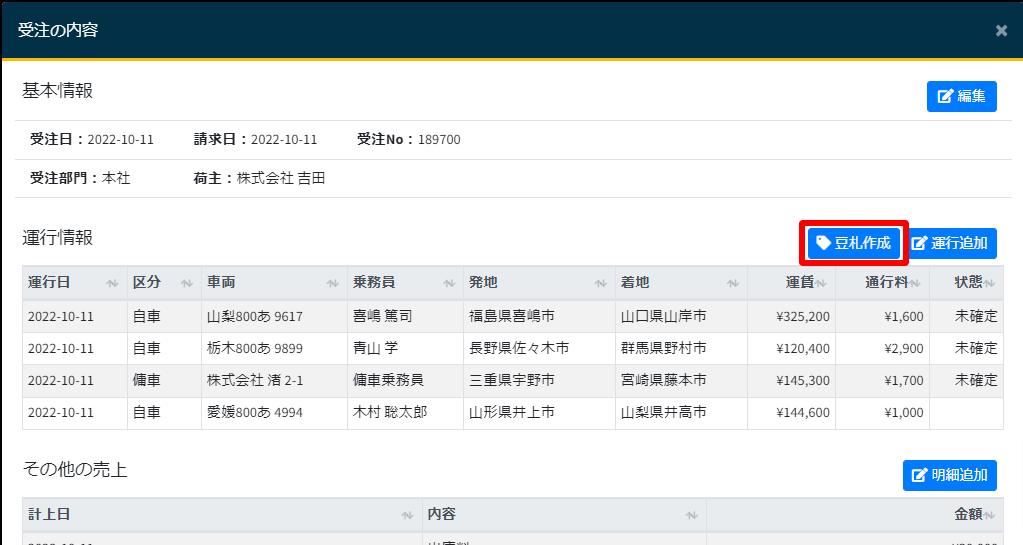Click the 運行追加 button

(x=950, y=243)
